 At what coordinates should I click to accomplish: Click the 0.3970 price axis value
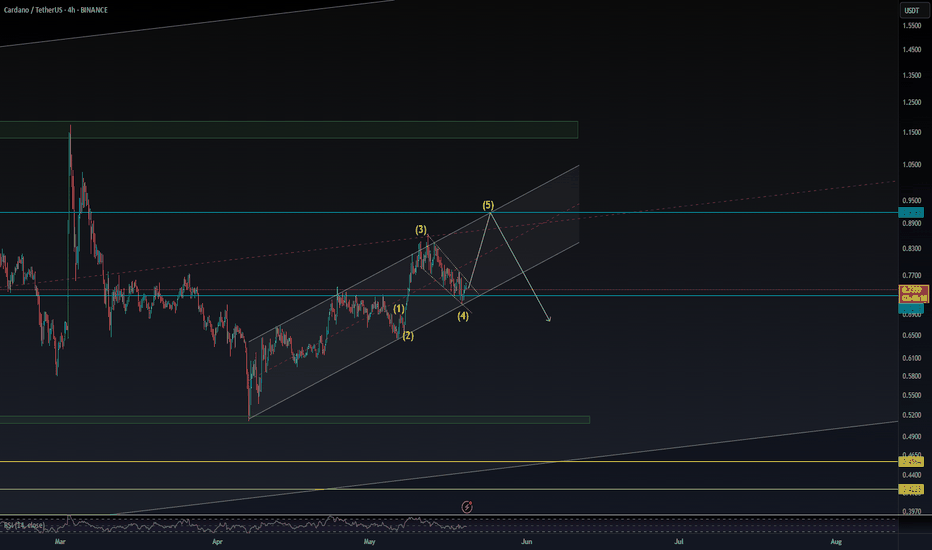[x=912, y=511]
